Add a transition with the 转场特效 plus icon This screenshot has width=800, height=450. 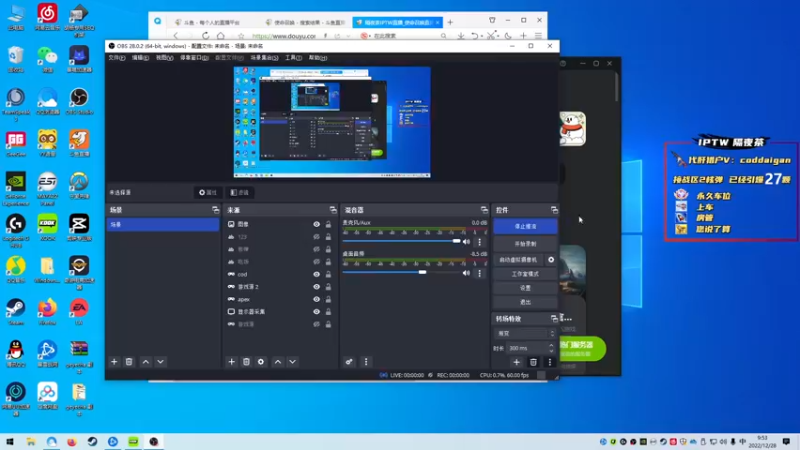(x=517, y=362)
